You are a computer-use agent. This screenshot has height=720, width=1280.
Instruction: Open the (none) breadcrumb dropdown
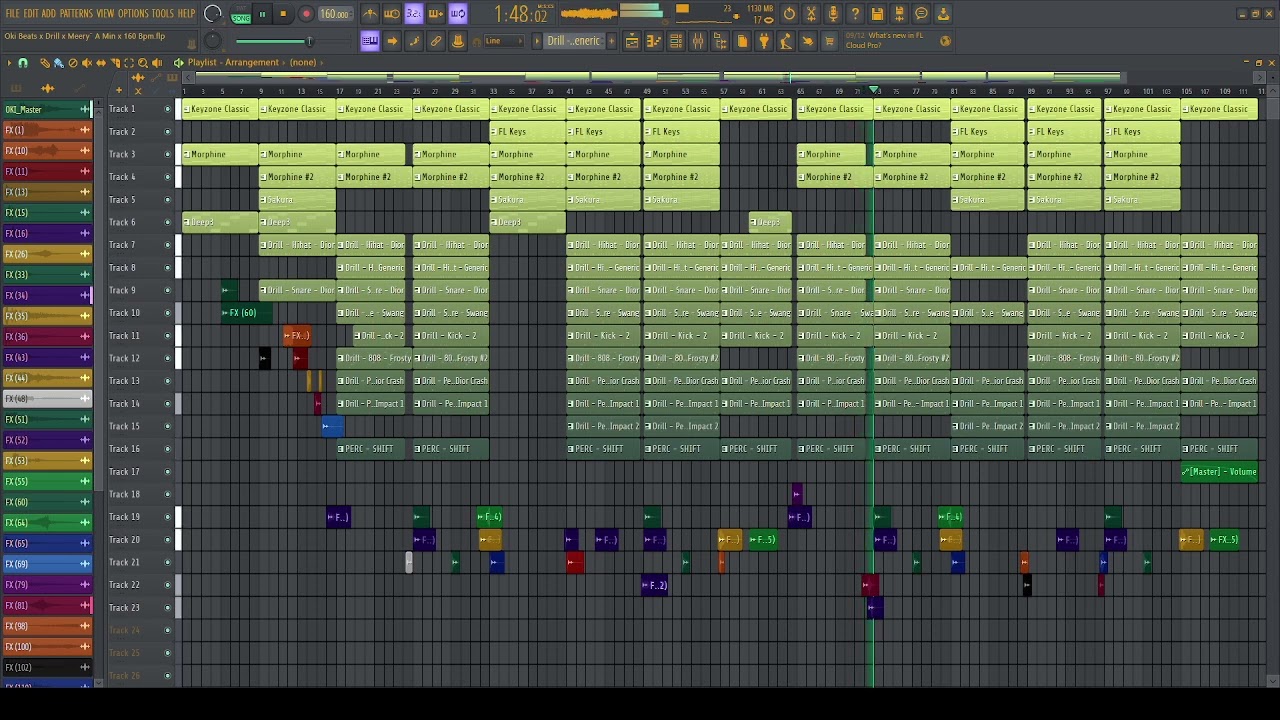click(x=302, y=62)
